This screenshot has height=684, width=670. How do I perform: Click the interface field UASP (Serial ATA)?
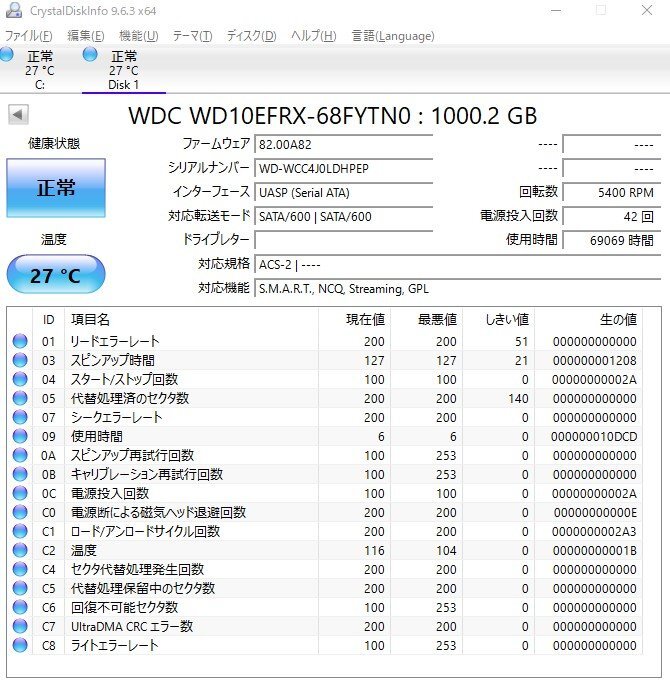[x=344, y=192]
